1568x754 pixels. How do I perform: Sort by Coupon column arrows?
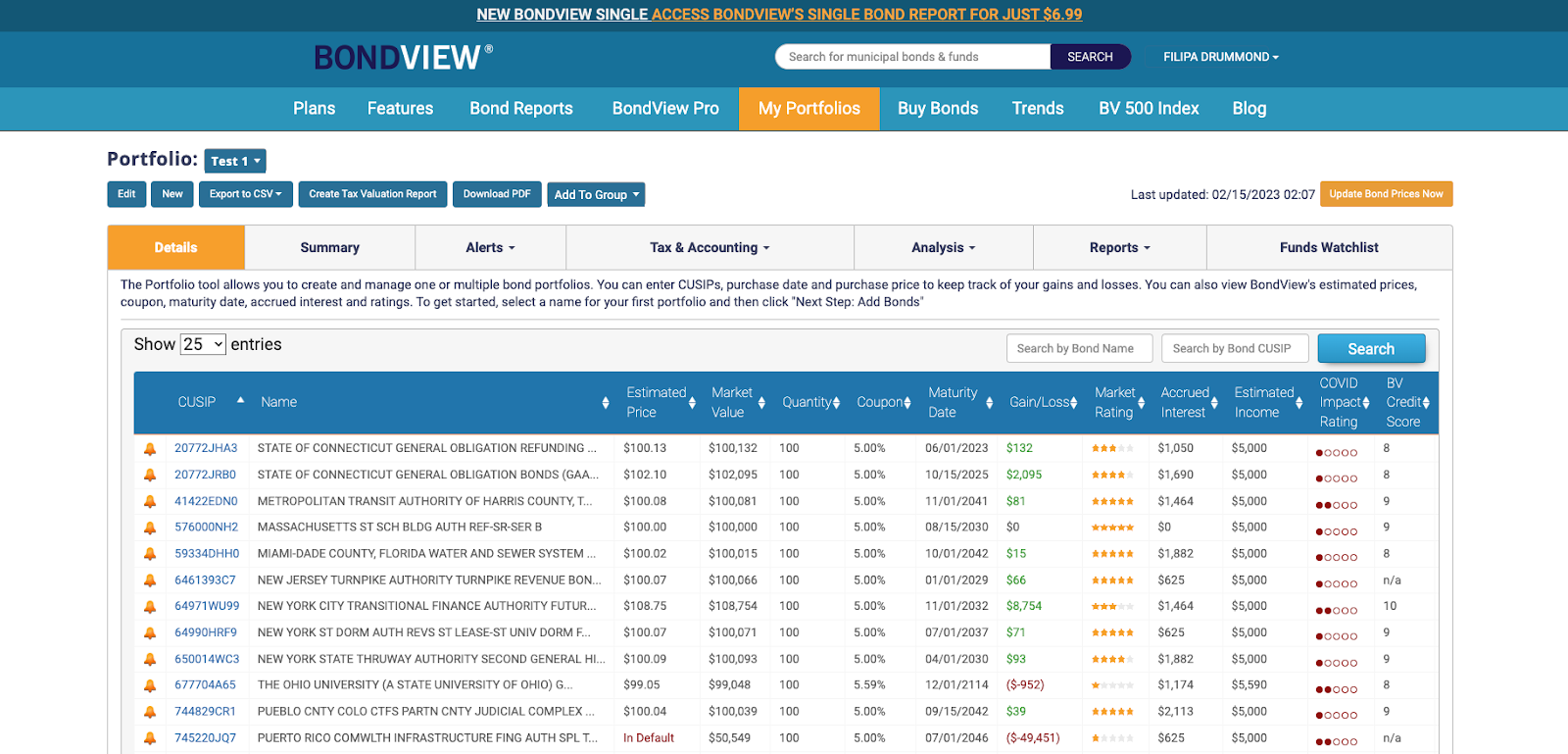[x=907, y=403]
